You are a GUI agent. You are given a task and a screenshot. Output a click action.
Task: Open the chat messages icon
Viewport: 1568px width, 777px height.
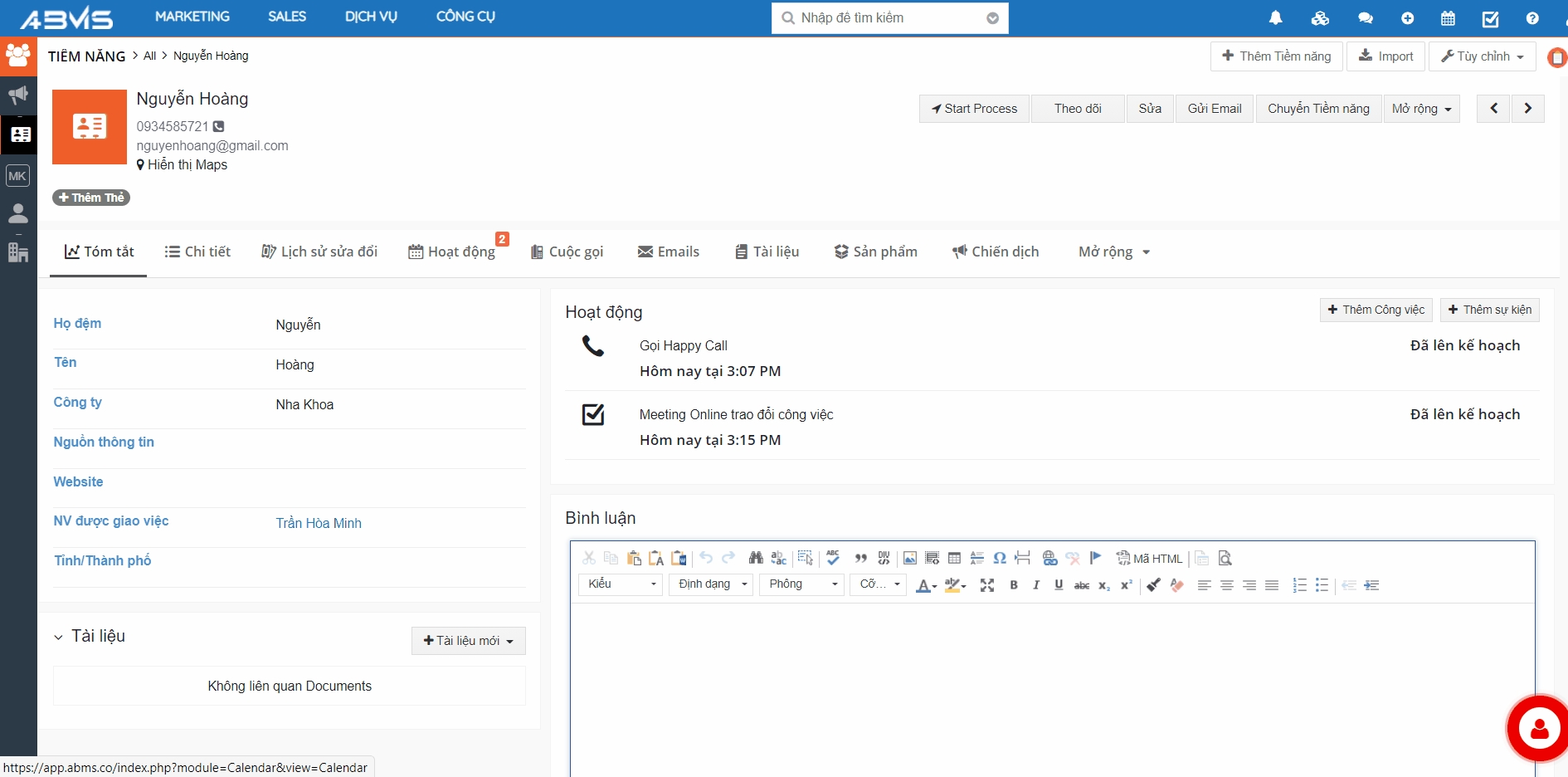pos(1365,18)
